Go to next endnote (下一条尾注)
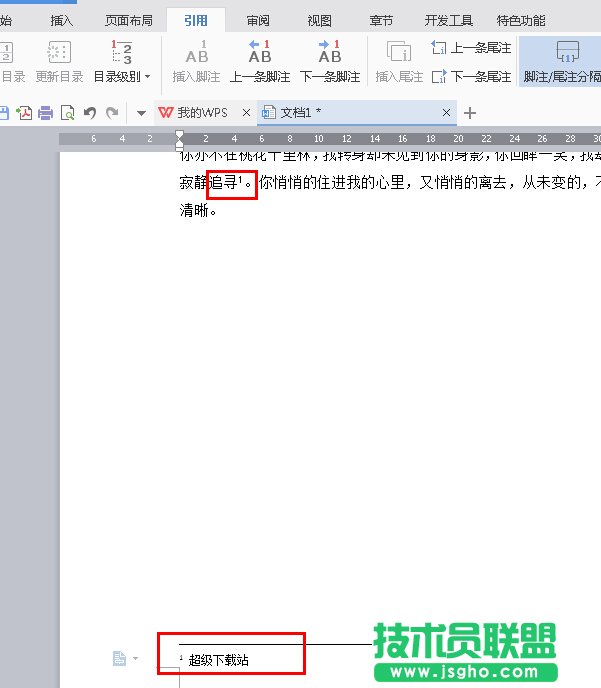601x688 pixels. pyautogui.click(x=471, y=76)
